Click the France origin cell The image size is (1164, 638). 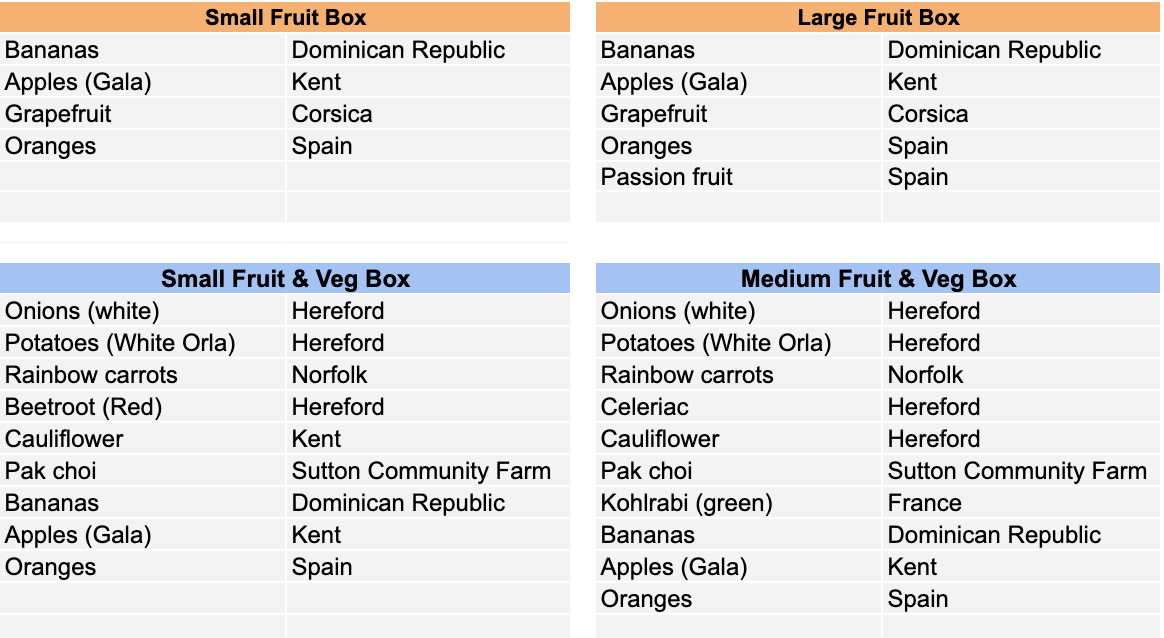(x=1021, y=503)
